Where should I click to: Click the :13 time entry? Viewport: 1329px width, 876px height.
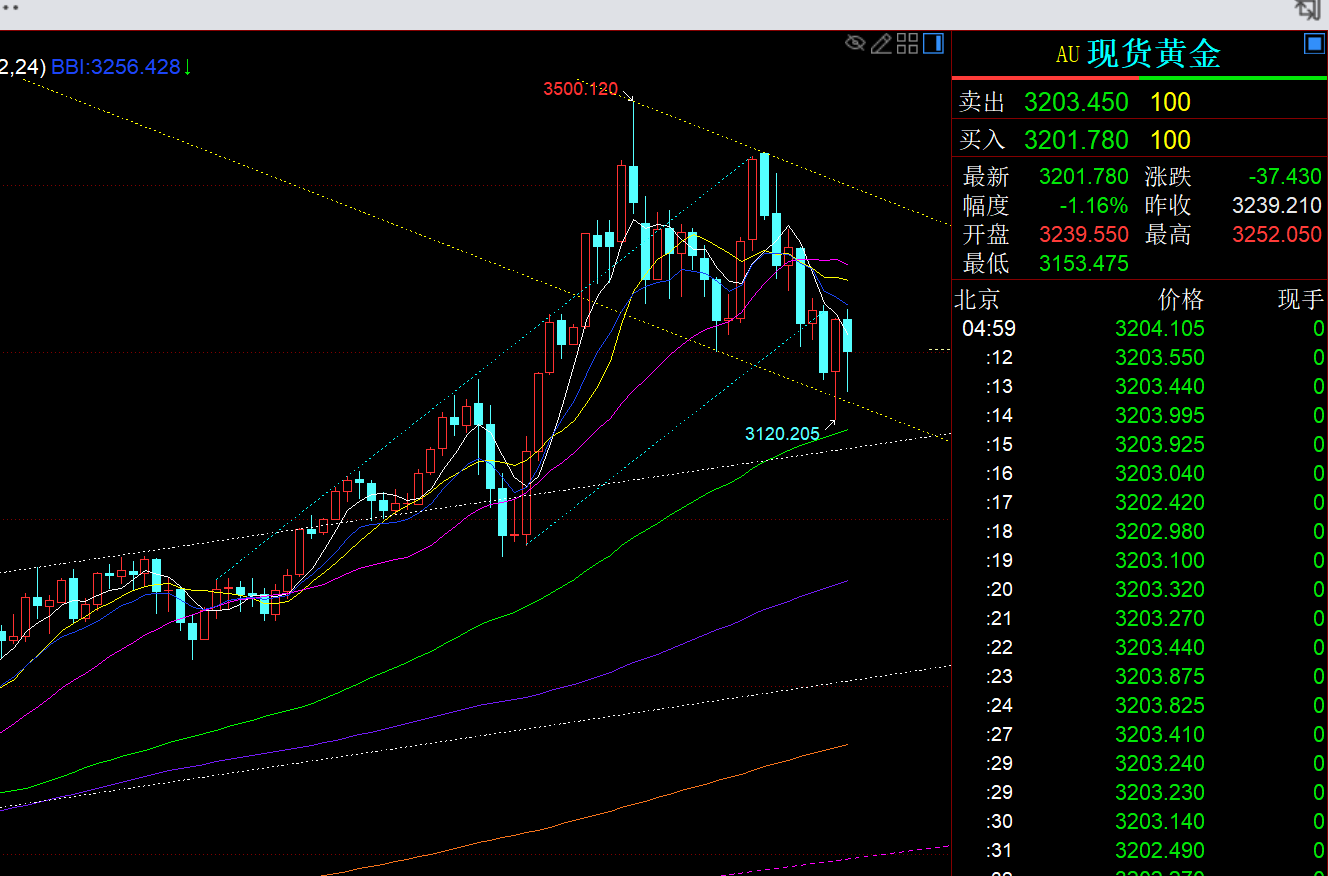(x=999, y=386)
